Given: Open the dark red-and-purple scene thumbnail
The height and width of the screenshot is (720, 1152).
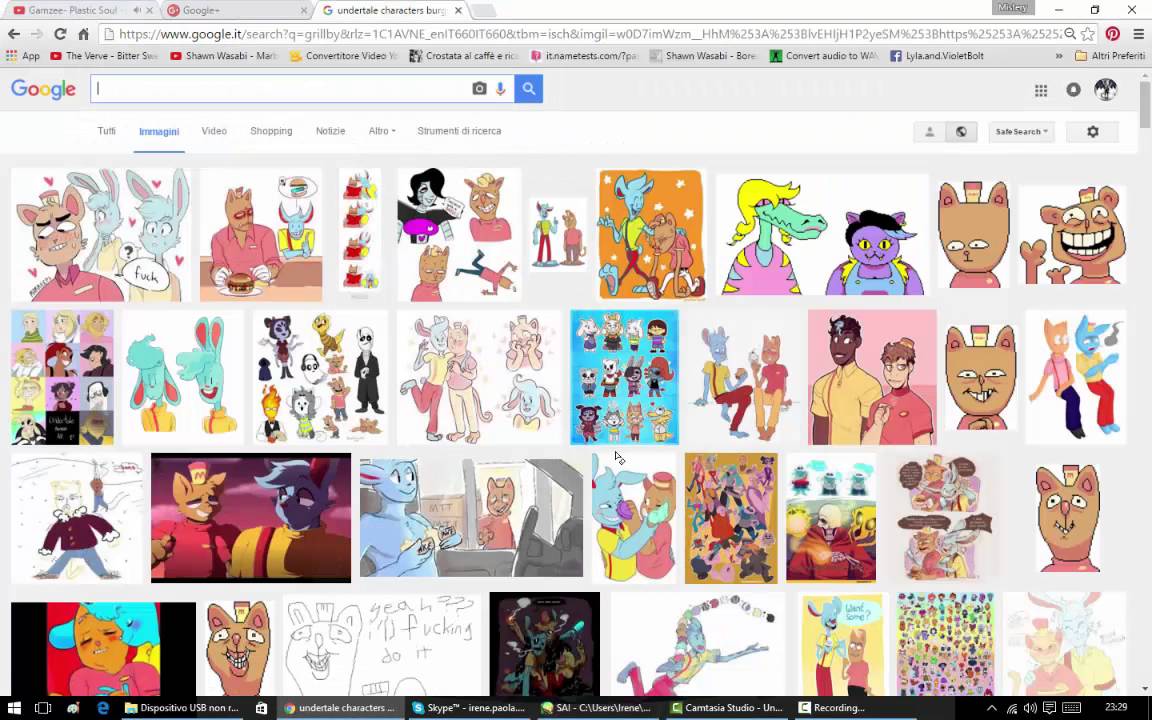Looking at the screenshot, I should 251,517.
